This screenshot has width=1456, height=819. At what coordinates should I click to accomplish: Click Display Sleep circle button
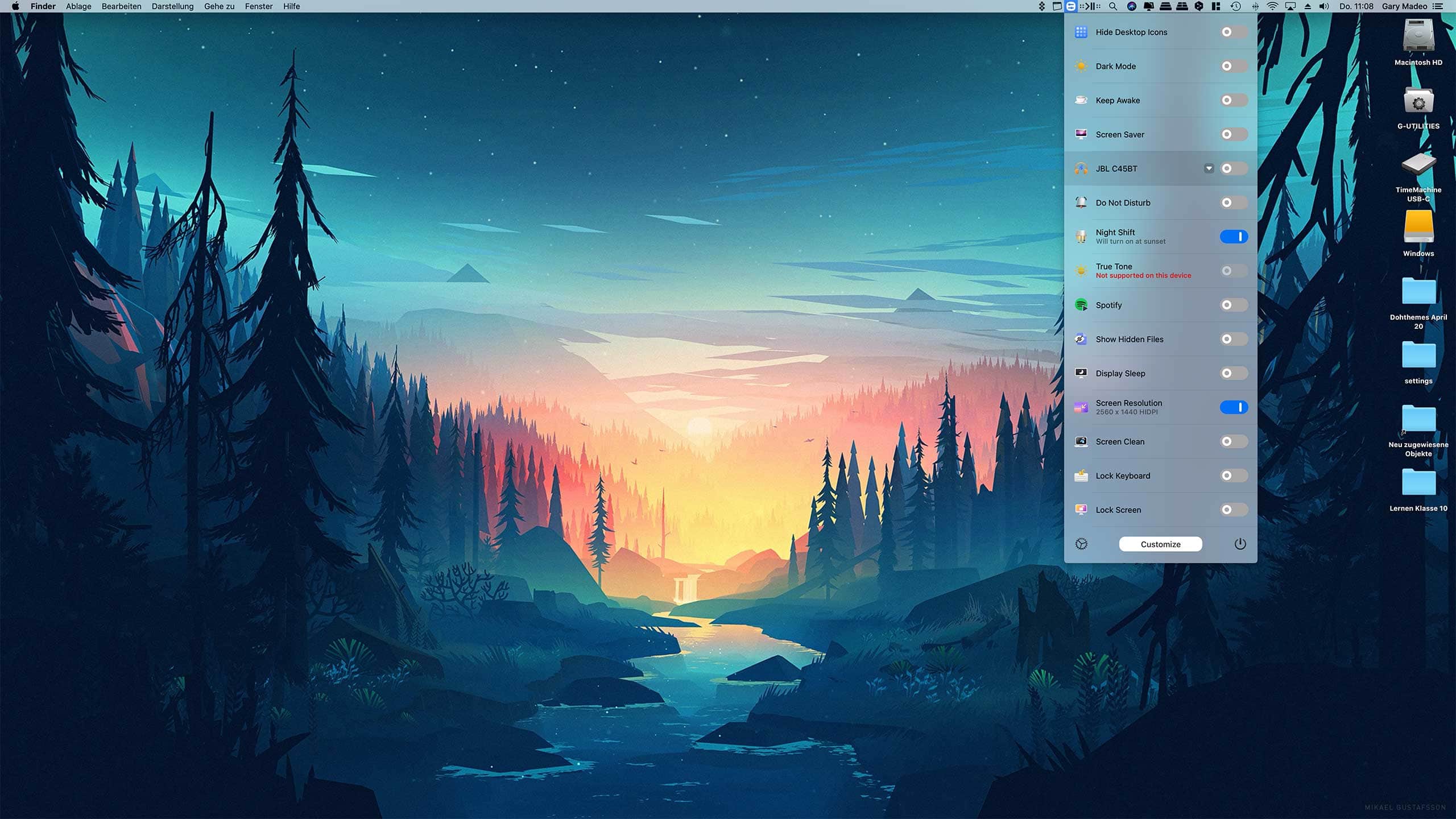pyautogui.click(x=1227, y=373)
